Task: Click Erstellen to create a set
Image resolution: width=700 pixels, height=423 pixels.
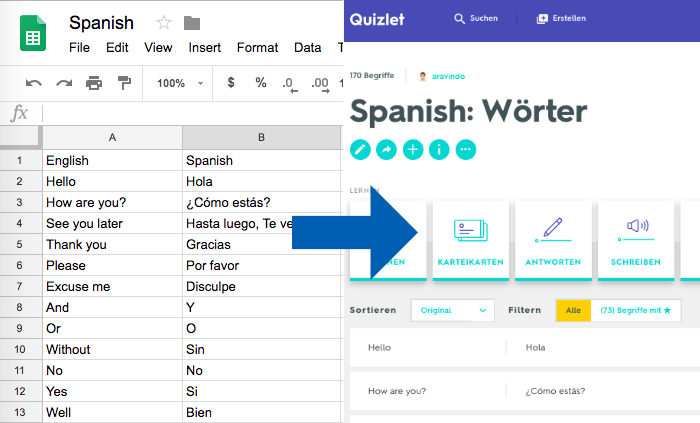Action: point(561,18)
